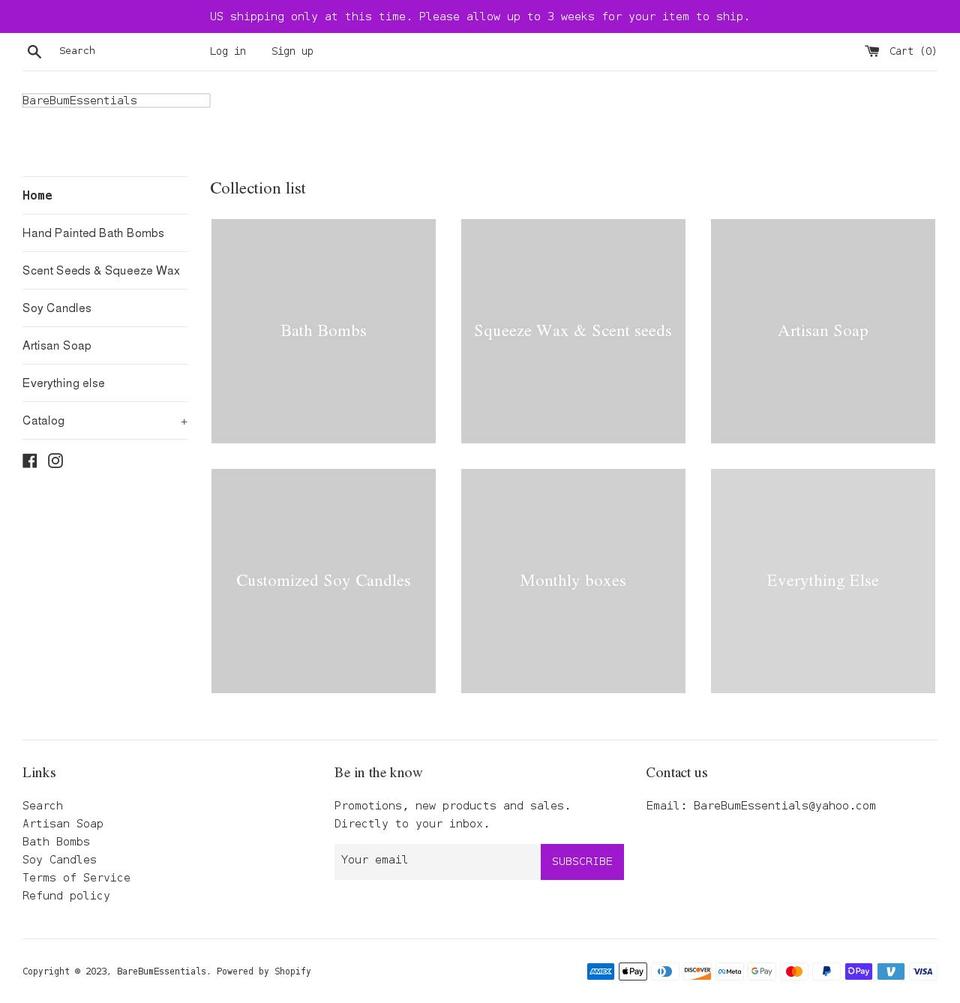The image size is (960, 1003).
Task: Go to Home in sidebar menu
Action: (37, 196)
